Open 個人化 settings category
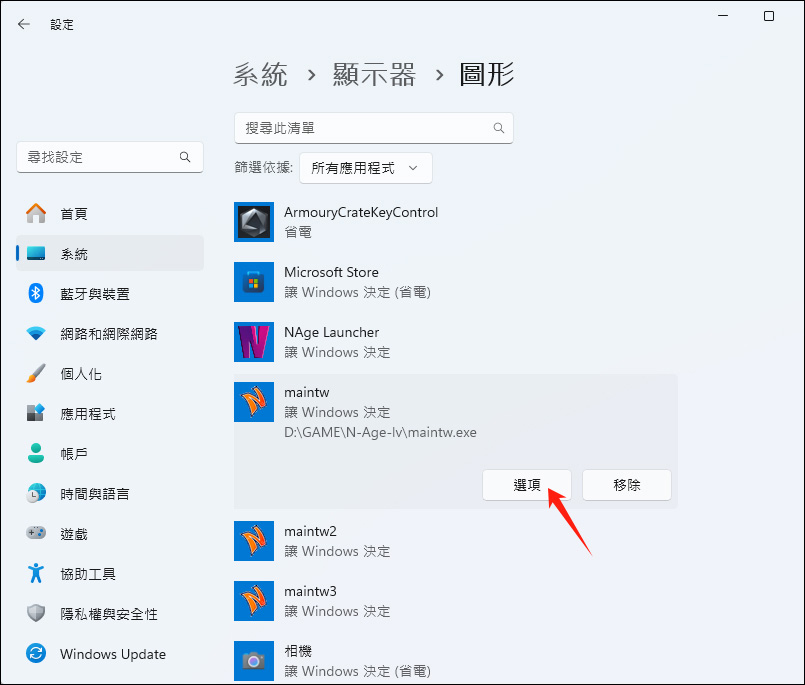Image resolution: width=805 pixels, height=685 pixels. tap(110, 374)
